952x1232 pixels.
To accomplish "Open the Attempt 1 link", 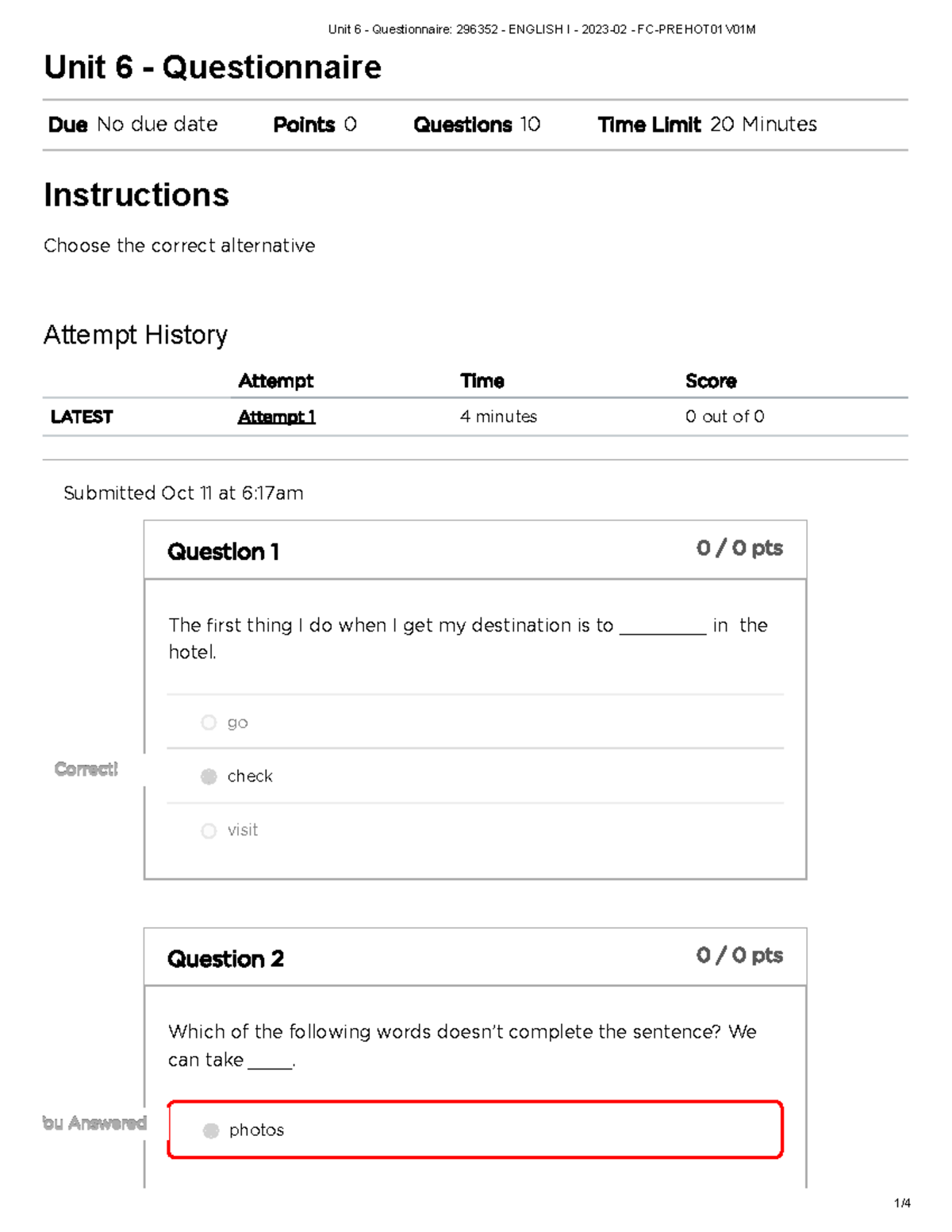I will pyautogui.click(x=276, y=416).
